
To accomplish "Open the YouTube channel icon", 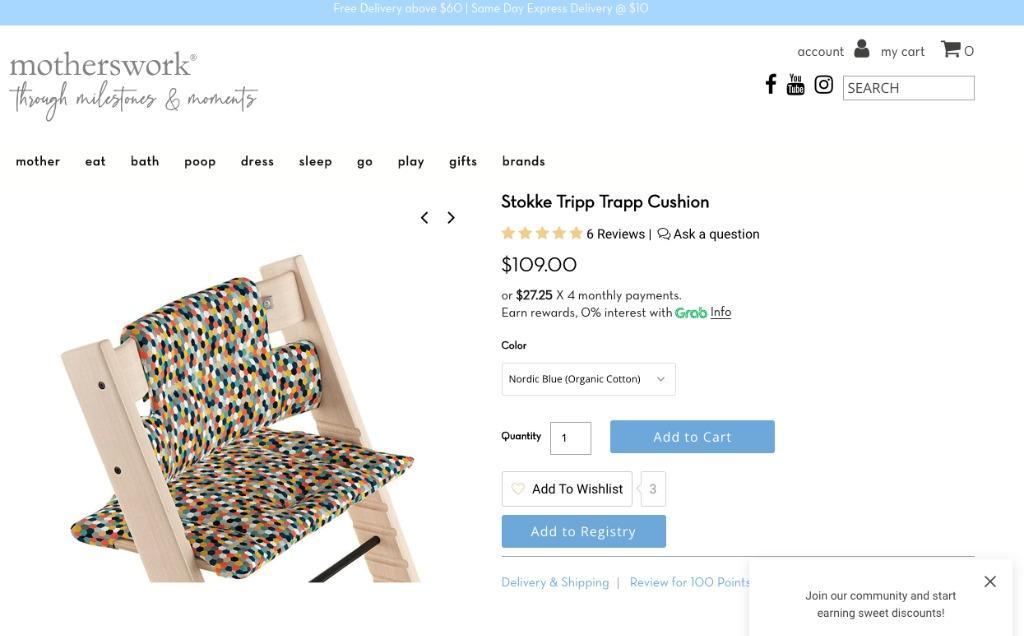I will point(795,84).
